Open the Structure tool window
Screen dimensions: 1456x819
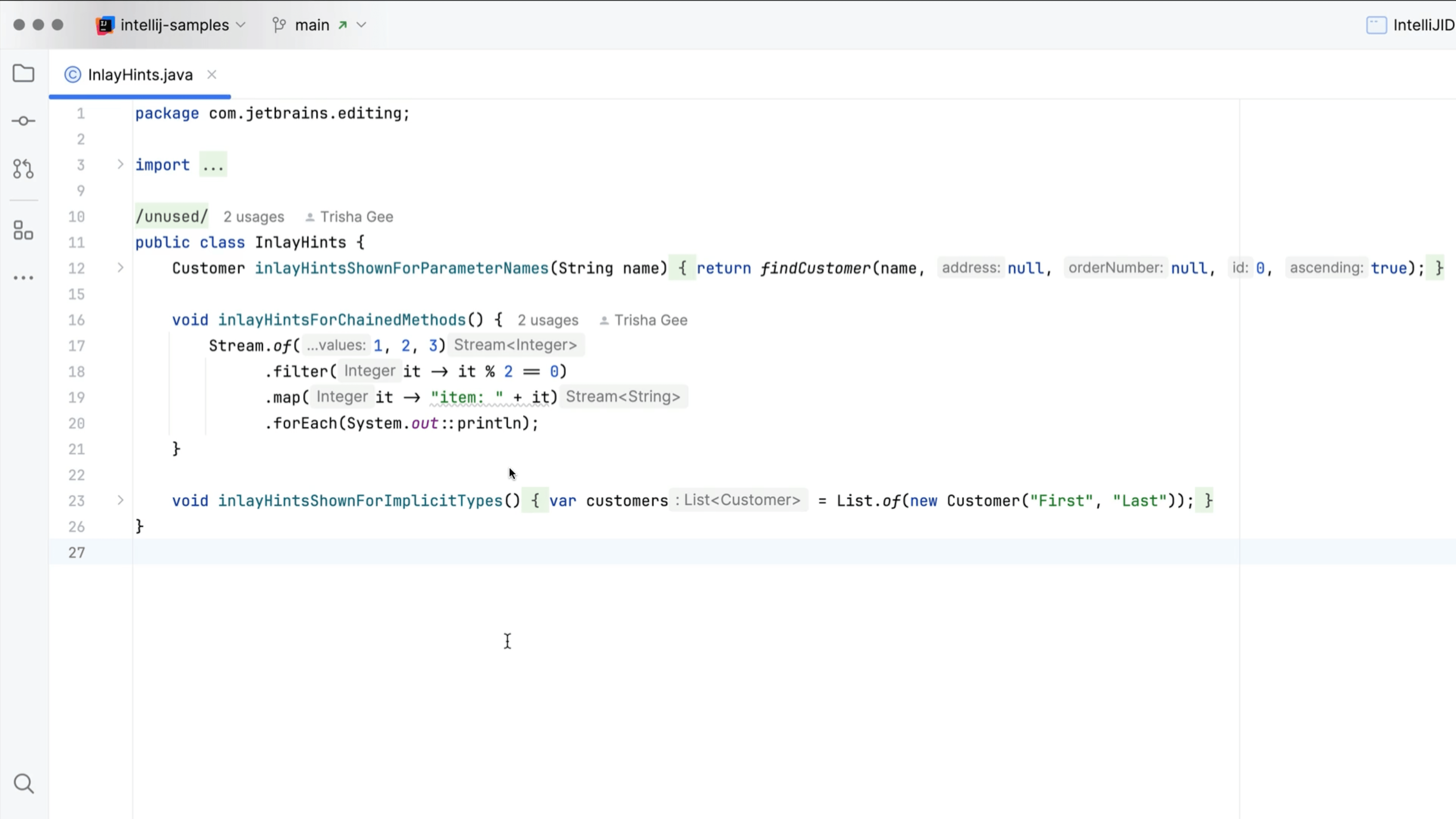pos(23,230)
